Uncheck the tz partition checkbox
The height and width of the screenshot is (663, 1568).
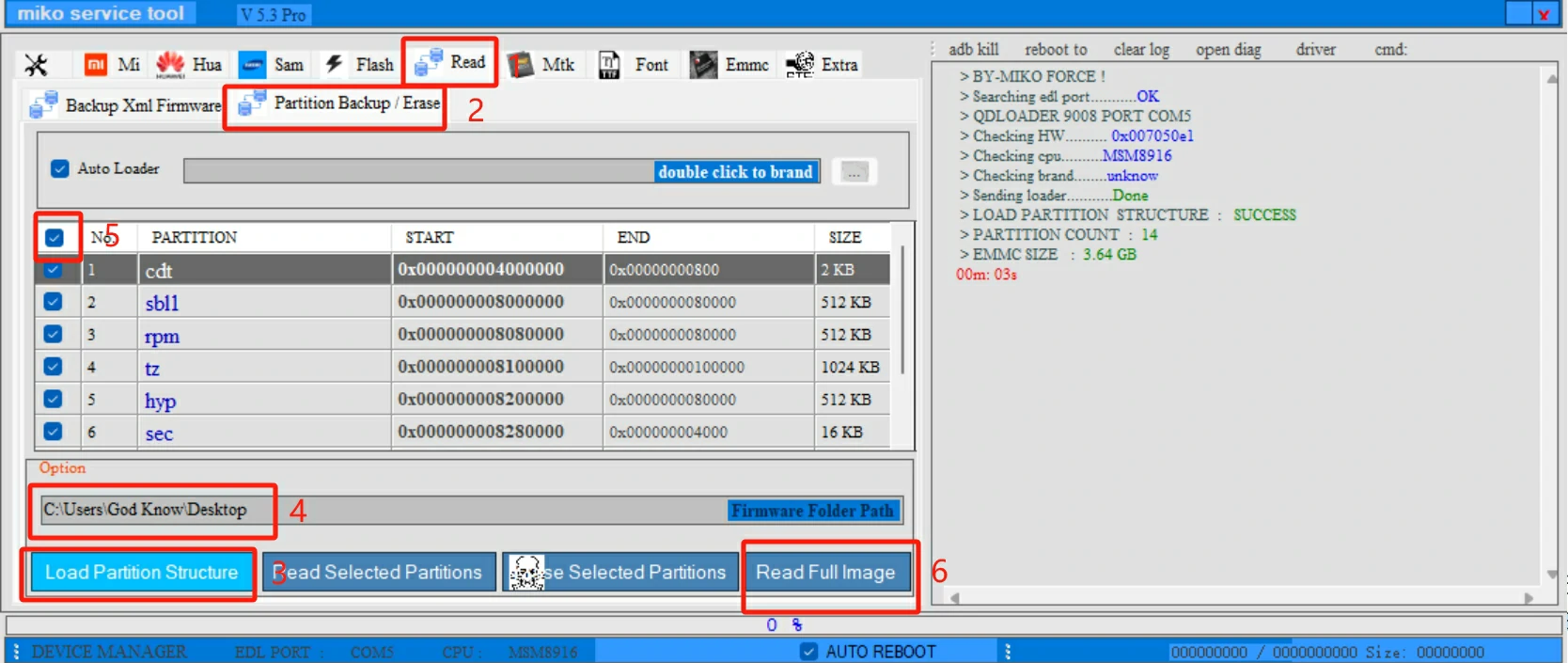(53, 367)
